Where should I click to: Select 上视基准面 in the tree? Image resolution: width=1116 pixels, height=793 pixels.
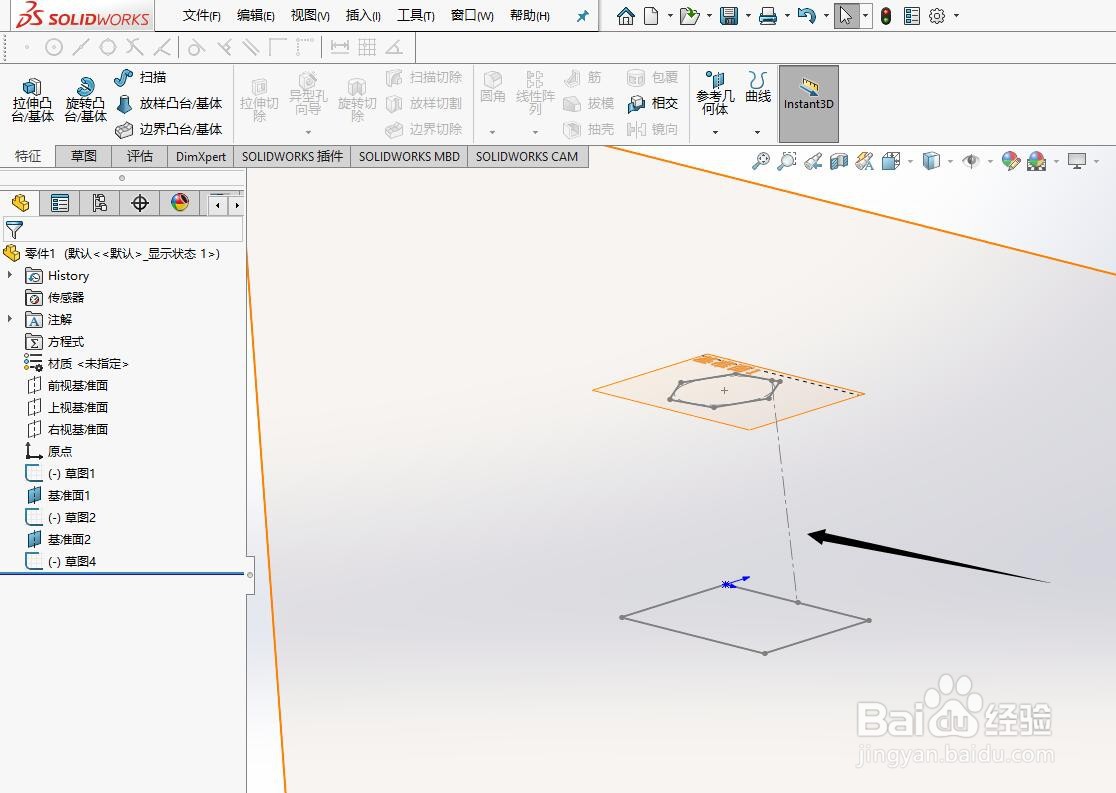pos(68,407)
